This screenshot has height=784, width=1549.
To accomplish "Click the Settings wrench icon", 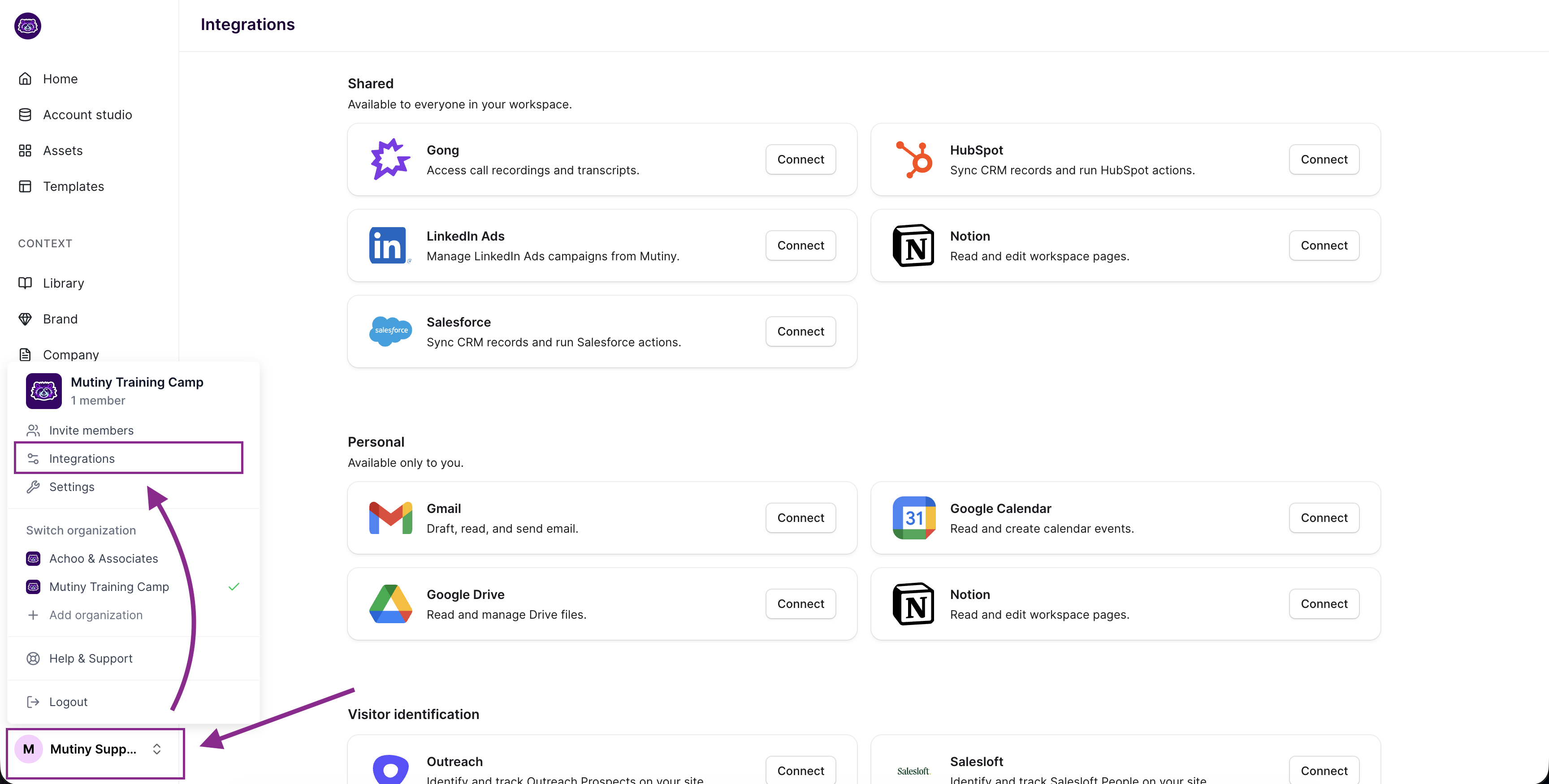I will pos(33,487).
